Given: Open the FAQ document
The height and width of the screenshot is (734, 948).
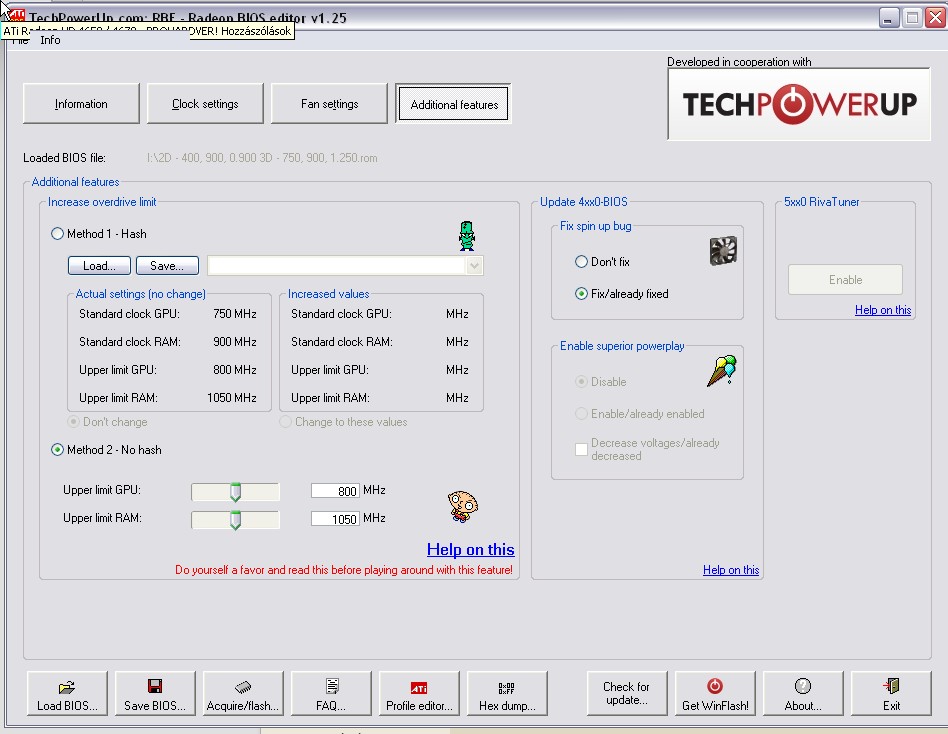Looking at the screenshot, I should [x=331, y=693].
